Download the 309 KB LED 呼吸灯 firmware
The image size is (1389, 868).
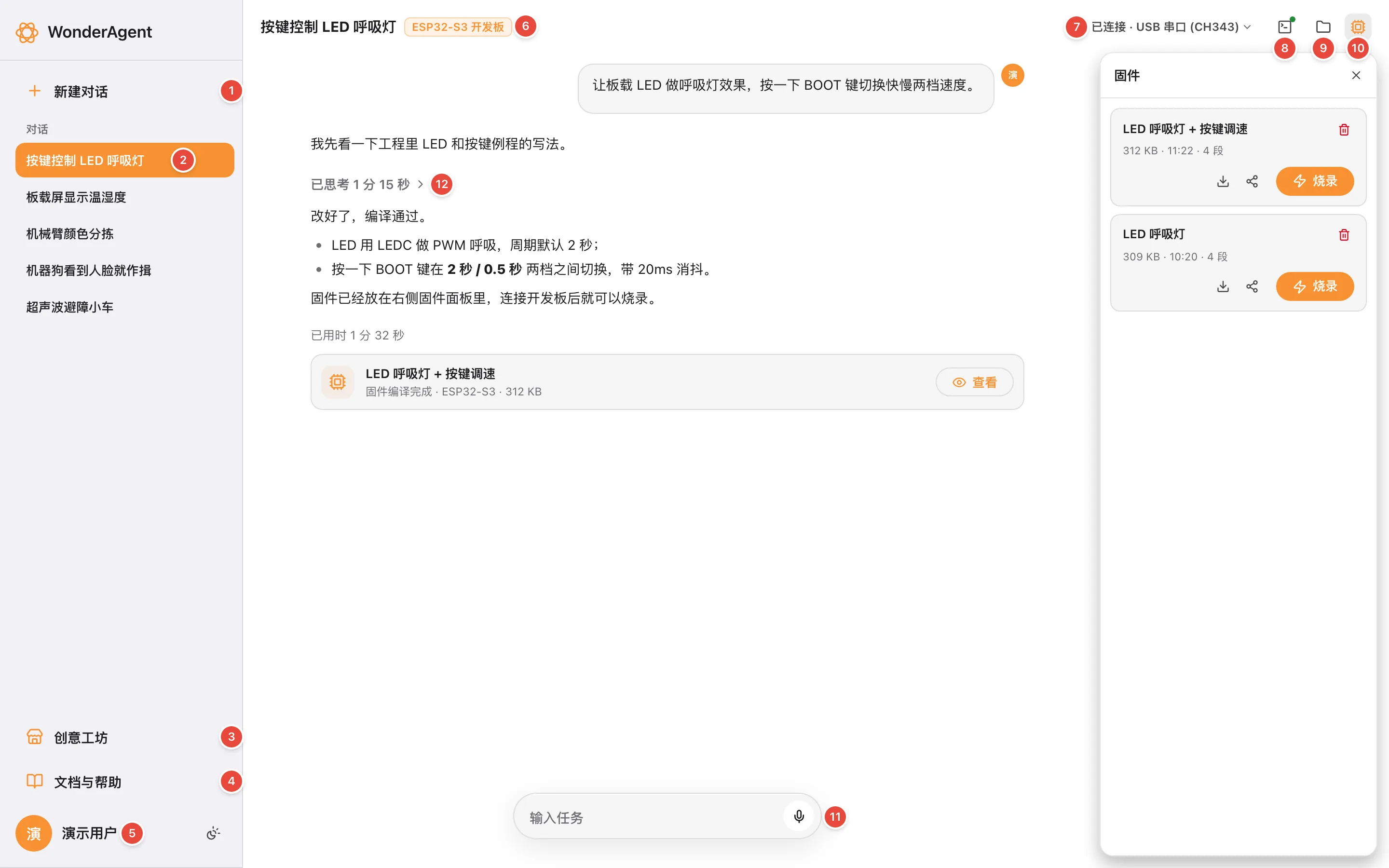(x=1223, y=286)
